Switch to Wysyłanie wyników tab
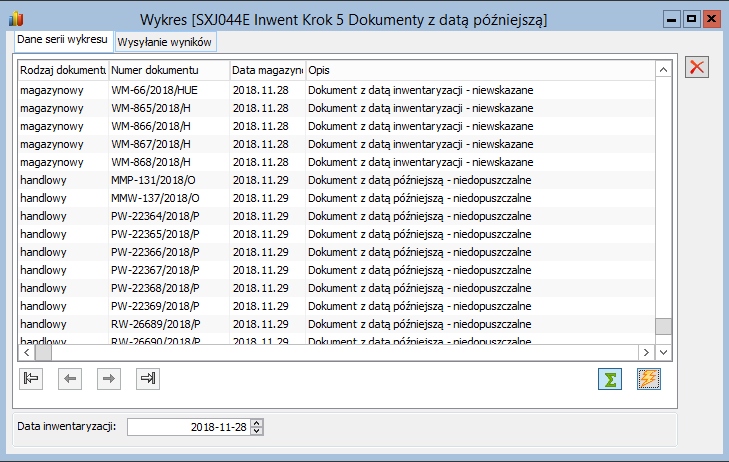729x462 pixels. (x=165, y=42)
